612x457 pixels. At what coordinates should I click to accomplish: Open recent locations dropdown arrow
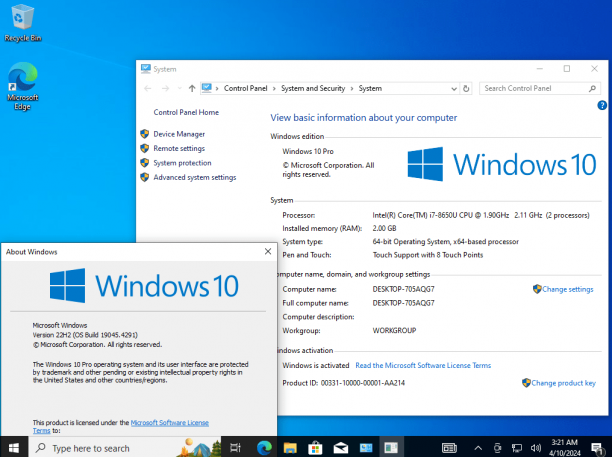(180, 89)
